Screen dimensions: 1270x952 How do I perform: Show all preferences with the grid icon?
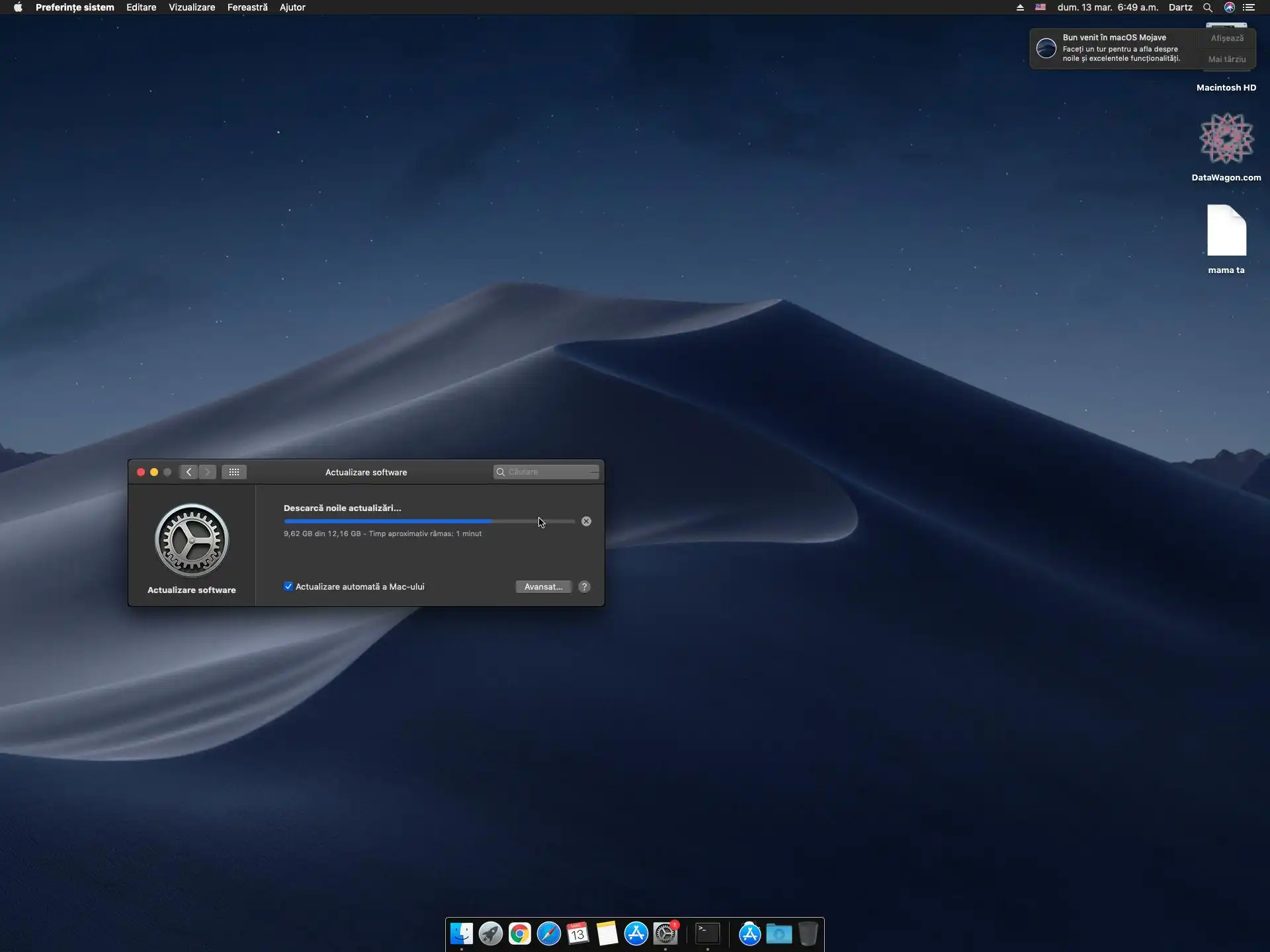[x=234, y=472]
